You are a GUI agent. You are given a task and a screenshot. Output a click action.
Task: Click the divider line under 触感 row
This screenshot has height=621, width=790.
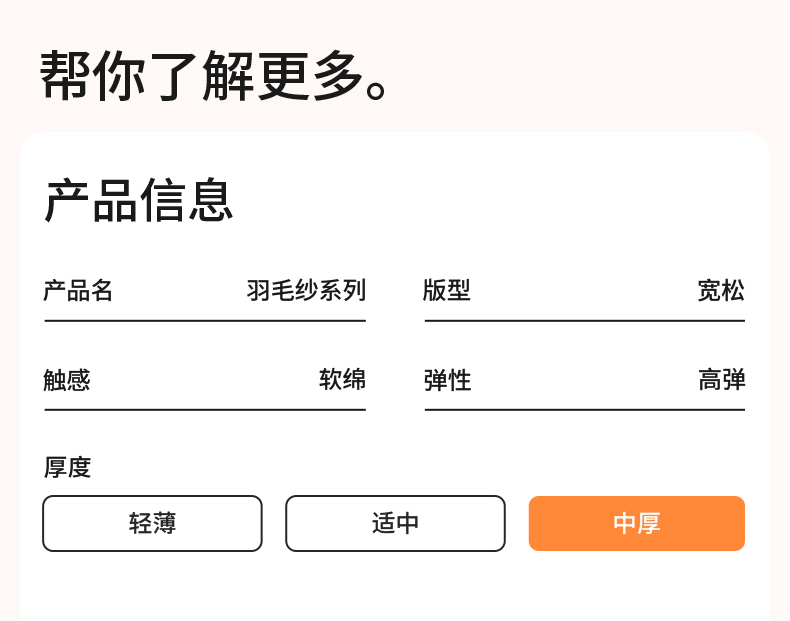click(x=205, y=410)
